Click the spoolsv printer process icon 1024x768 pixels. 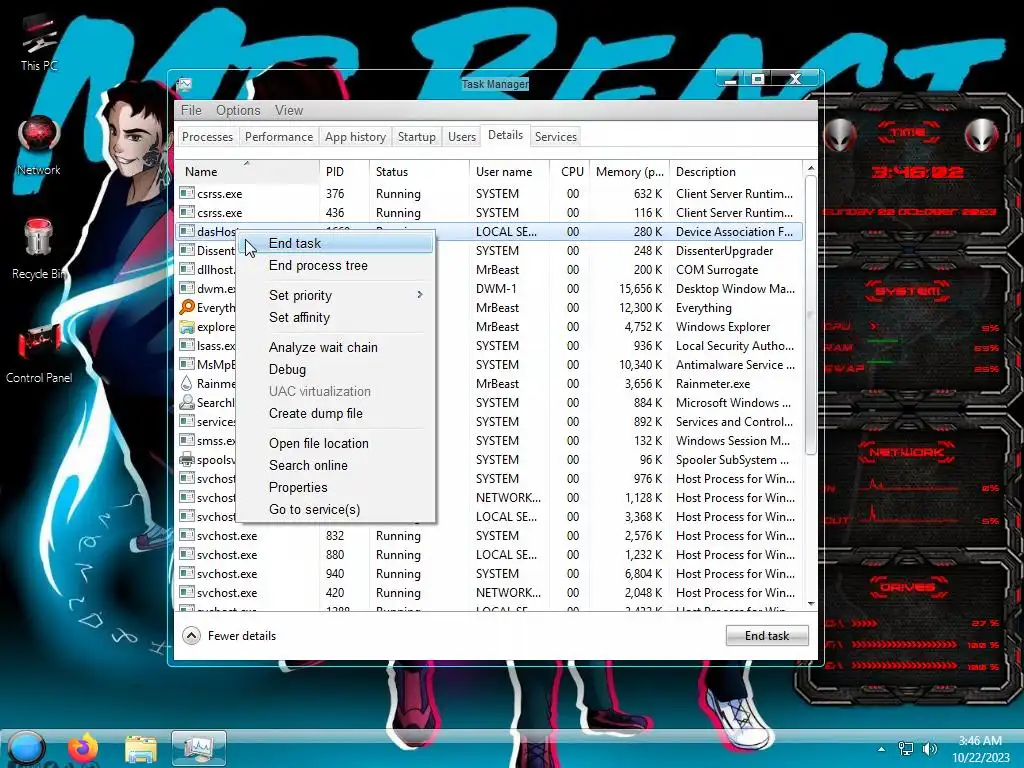pyautogui.click(x=187, y=459)
